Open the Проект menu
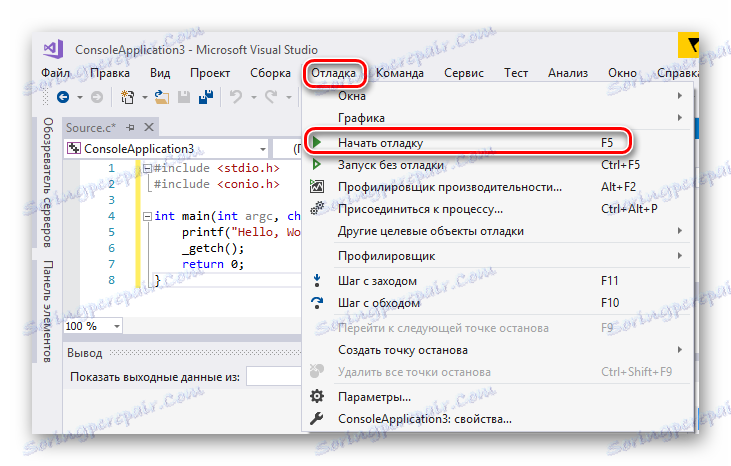The height and width of the screenshot is (466, 731). (x=210, y=73)
